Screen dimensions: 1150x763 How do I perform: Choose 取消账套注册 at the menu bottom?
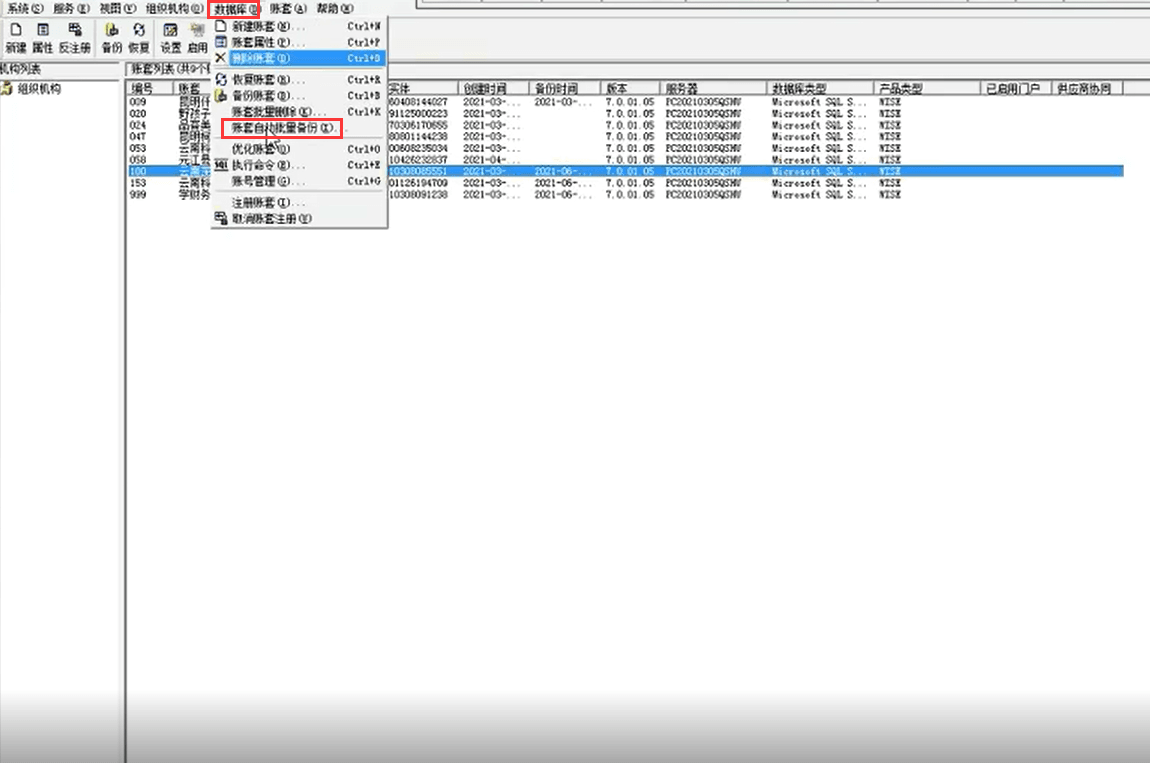[272, 218]
